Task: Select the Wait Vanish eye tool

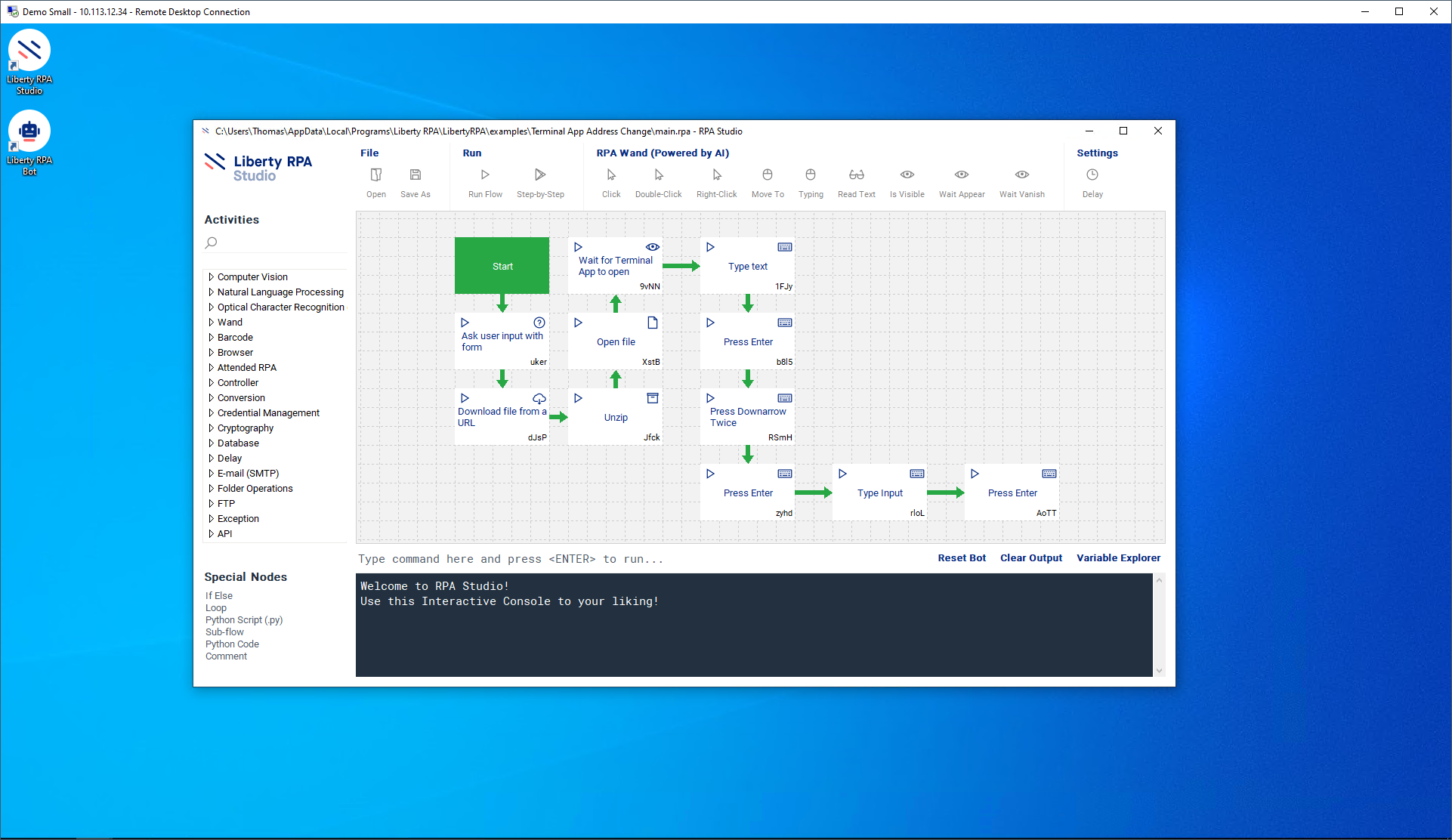Action: pyautogui.click(x=1022, y=175)
